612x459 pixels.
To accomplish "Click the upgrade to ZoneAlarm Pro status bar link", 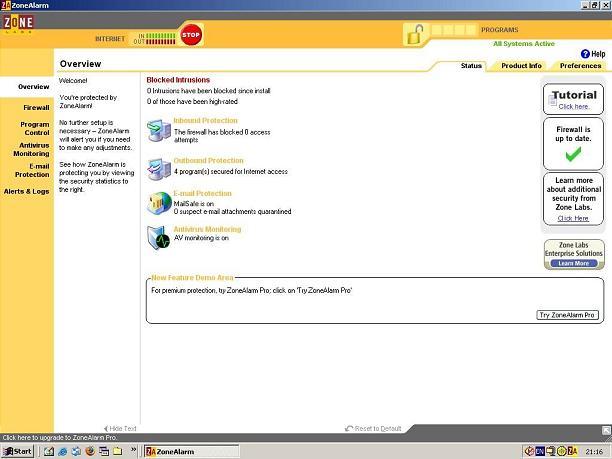I will pos(60,438).
